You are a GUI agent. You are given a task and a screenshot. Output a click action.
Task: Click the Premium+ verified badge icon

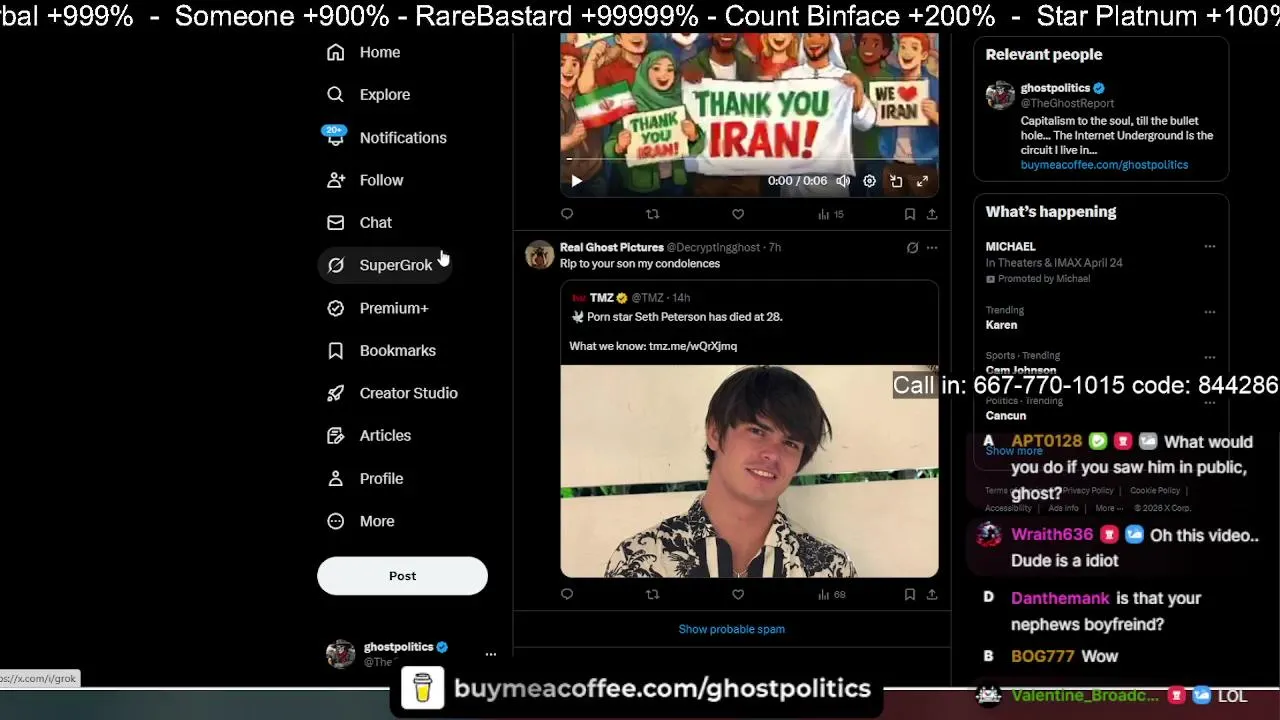pos(336,308)
